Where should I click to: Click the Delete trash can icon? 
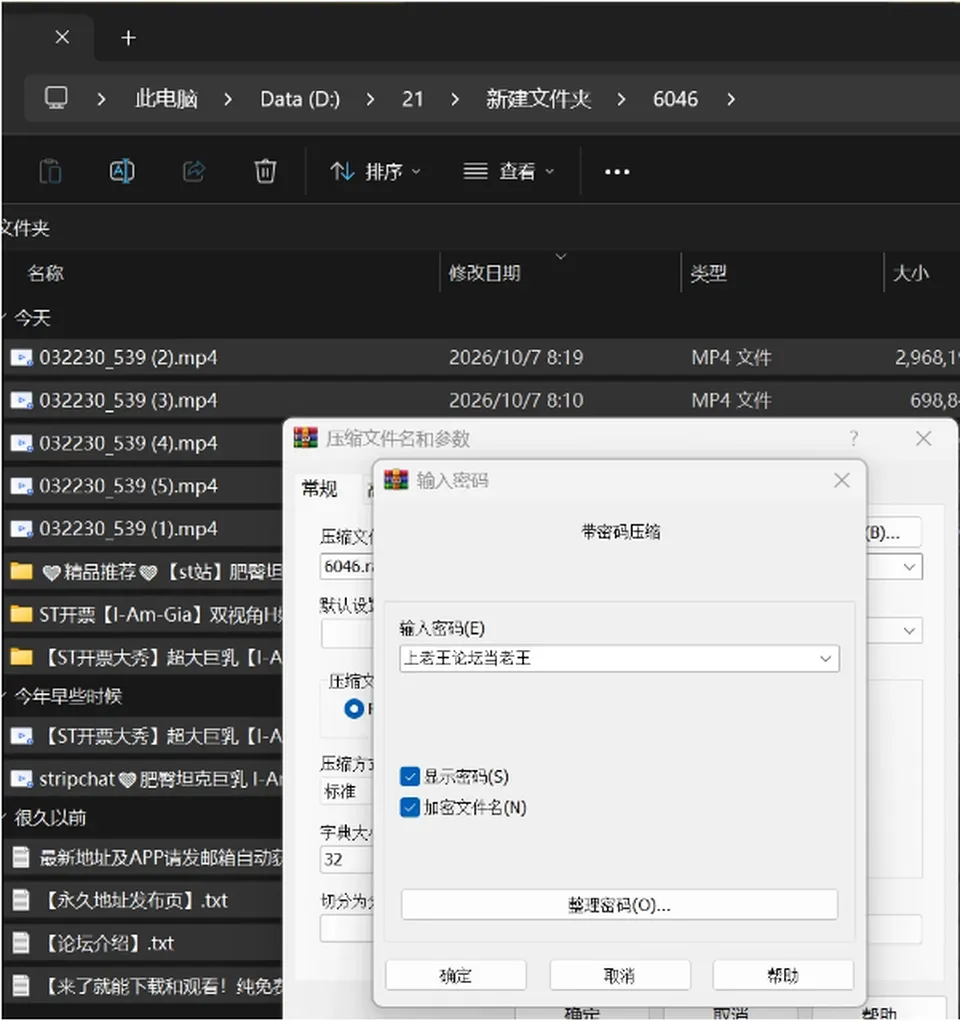[x=265, y=171]
